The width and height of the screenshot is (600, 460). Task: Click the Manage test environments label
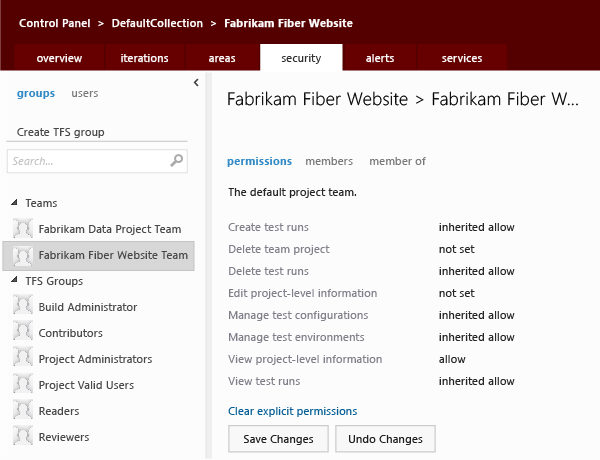pyautogui.click(x=296, y=337)
